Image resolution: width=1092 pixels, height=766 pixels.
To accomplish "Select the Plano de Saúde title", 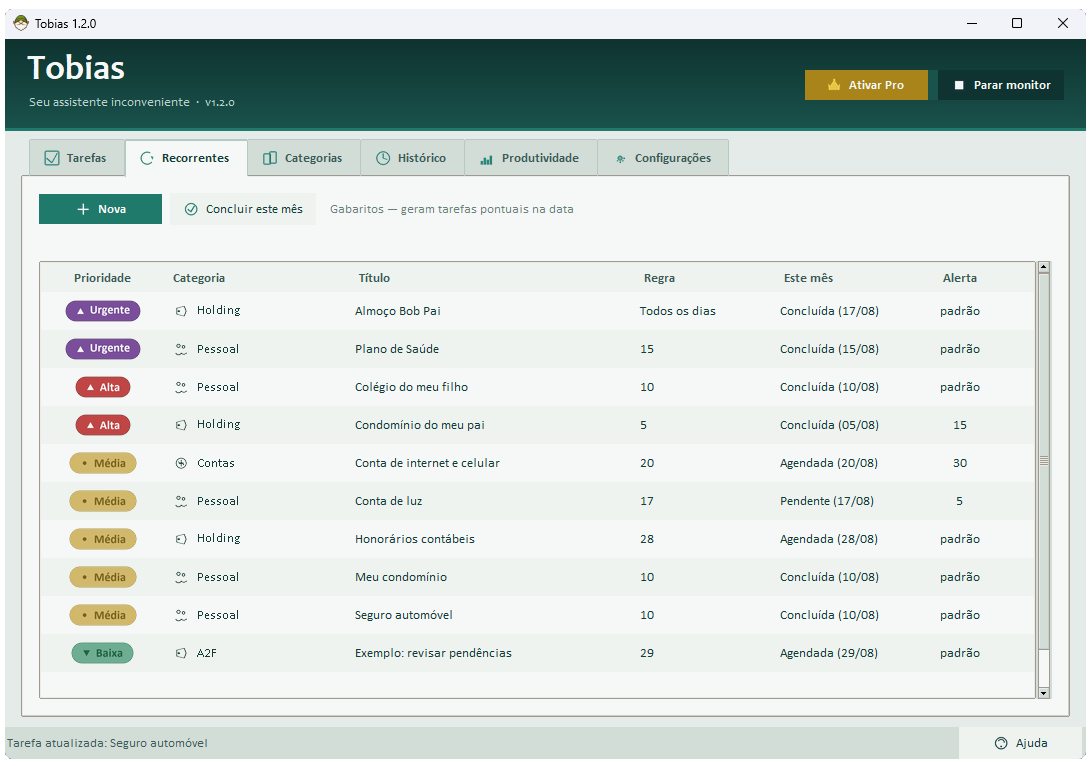I will click(397, 350).
